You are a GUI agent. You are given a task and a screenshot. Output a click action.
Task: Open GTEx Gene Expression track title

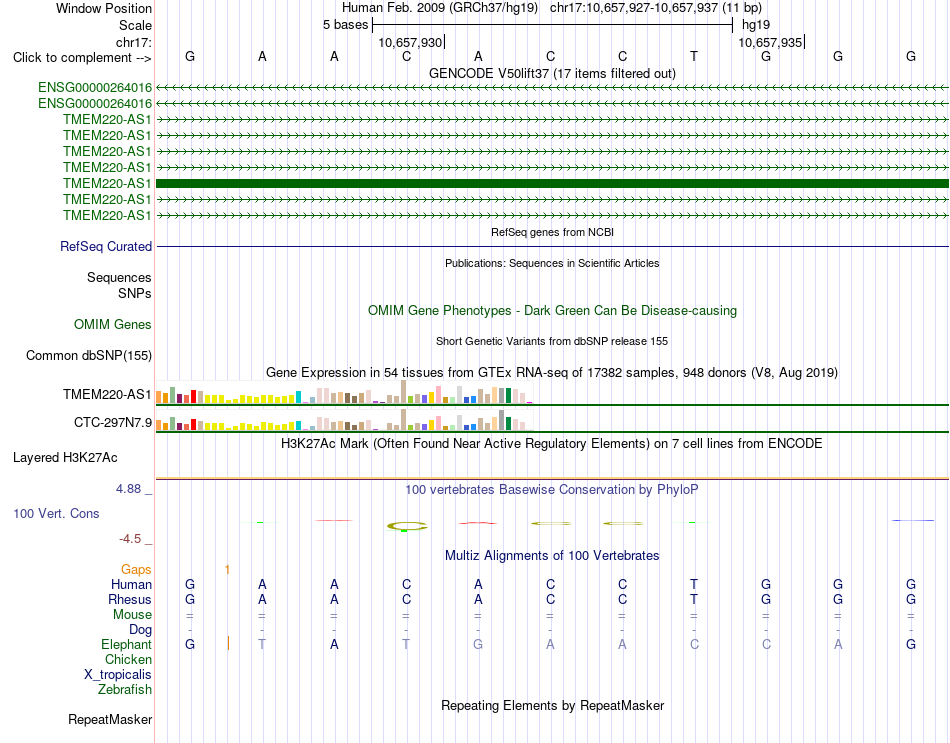point(552,372)
